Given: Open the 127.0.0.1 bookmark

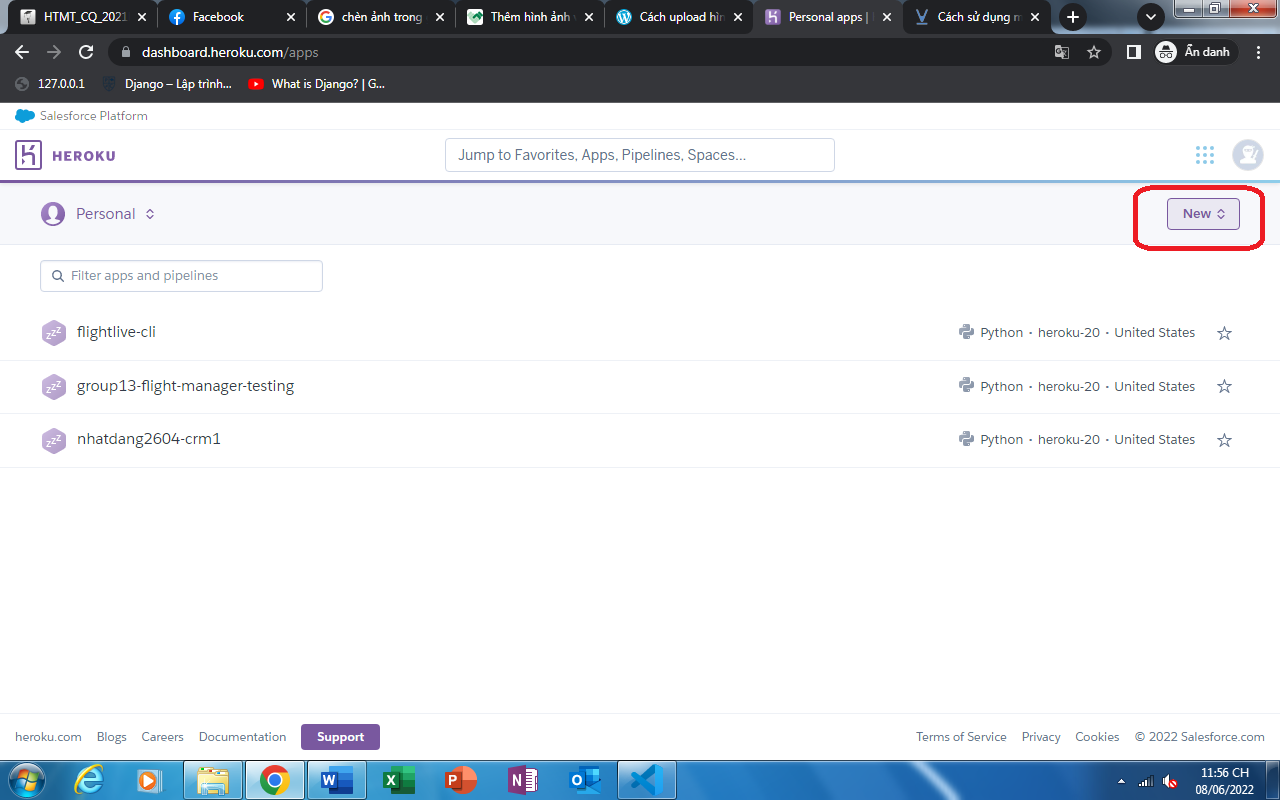Looking at the screenshot, I should [x=50, y=84].
